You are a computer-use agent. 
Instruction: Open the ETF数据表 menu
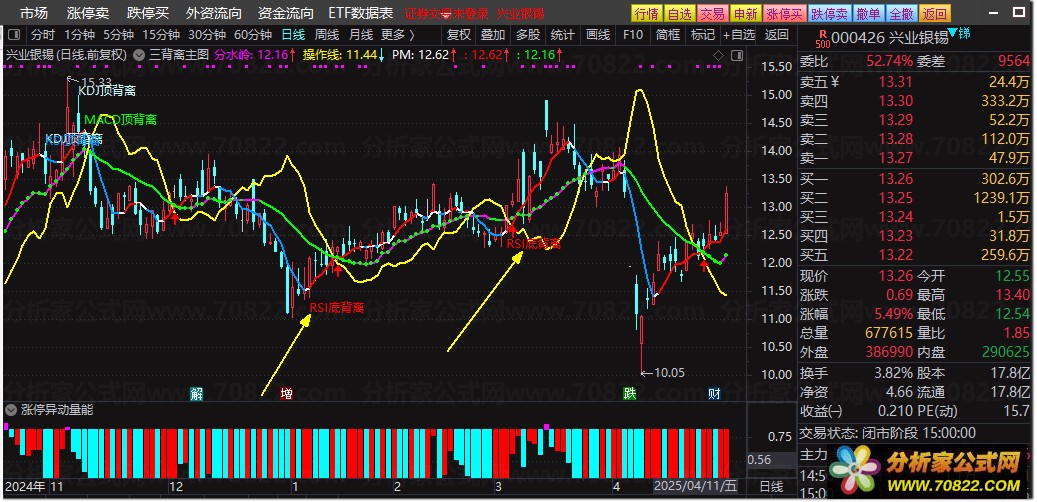click(x=360, y=13)
